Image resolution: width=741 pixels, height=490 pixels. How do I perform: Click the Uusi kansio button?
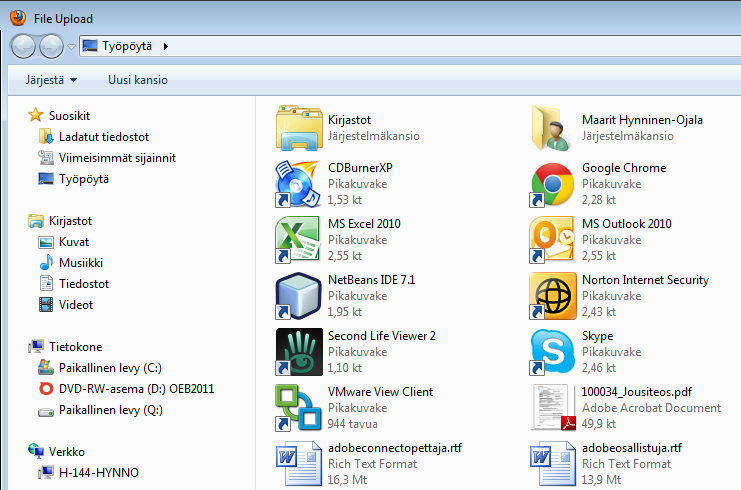click(138, 80)
